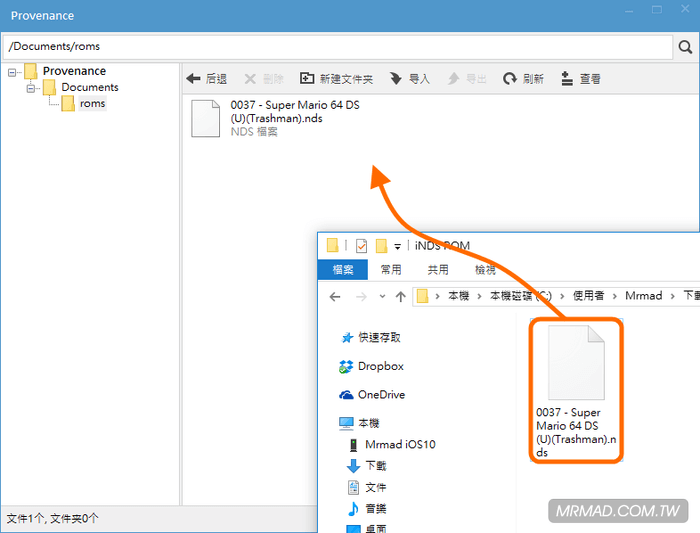
Task: Open the 檔案 (File) ribbon tab
Action: tap(343, 270)
